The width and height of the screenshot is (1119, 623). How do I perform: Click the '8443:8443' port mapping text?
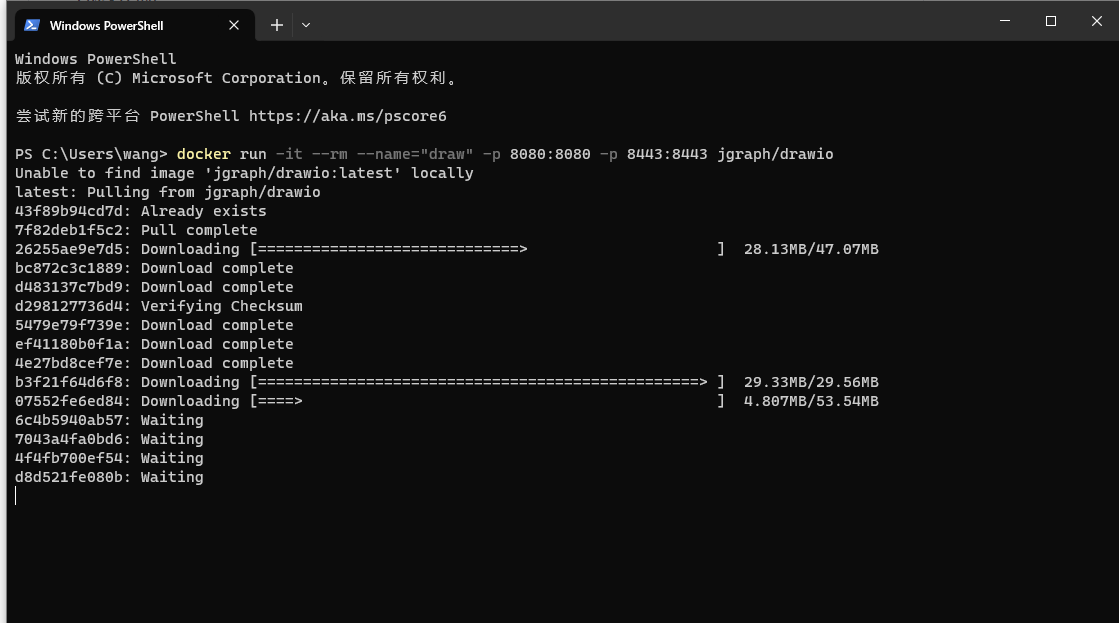pyautogui.click(x=667, y=154)
